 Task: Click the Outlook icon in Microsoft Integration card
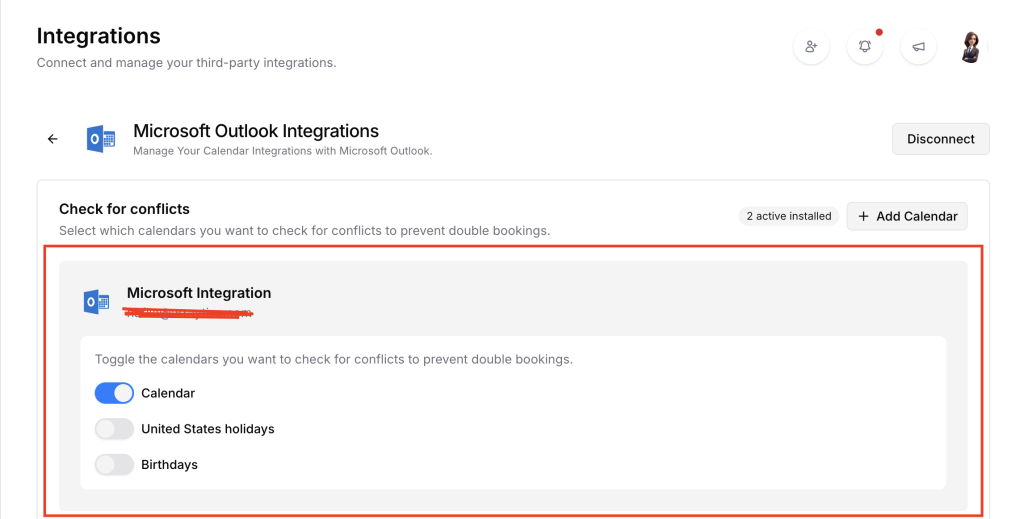click(97, 301)
